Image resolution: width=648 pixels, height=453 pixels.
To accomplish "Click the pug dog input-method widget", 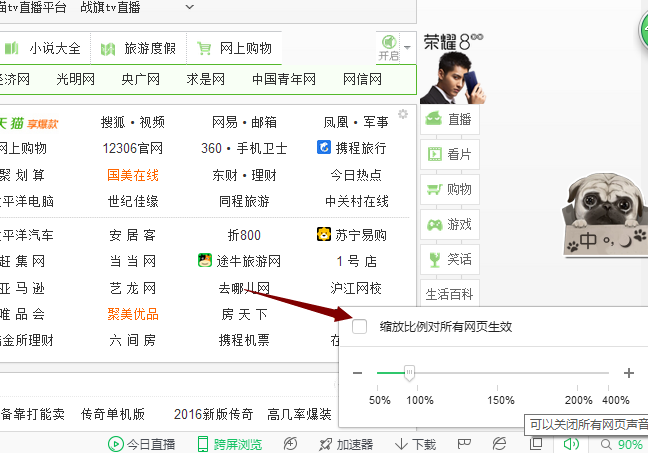I will (x=605, y=214).
